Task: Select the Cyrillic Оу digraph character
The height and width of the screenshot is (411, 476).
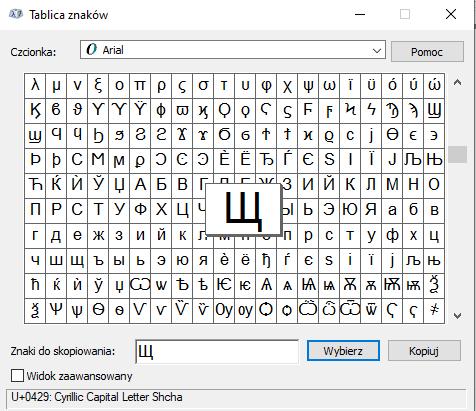Action: pyautogui.click(x=224, y=311)
